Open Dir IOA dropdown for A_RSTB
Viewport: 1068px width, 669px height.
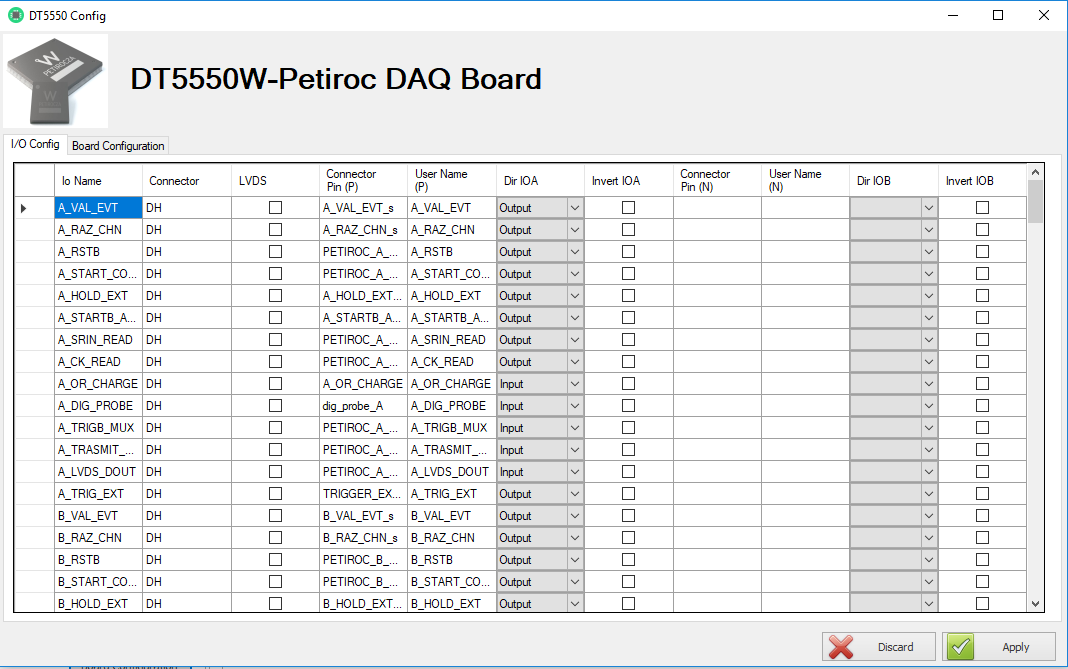coord(575,252)
